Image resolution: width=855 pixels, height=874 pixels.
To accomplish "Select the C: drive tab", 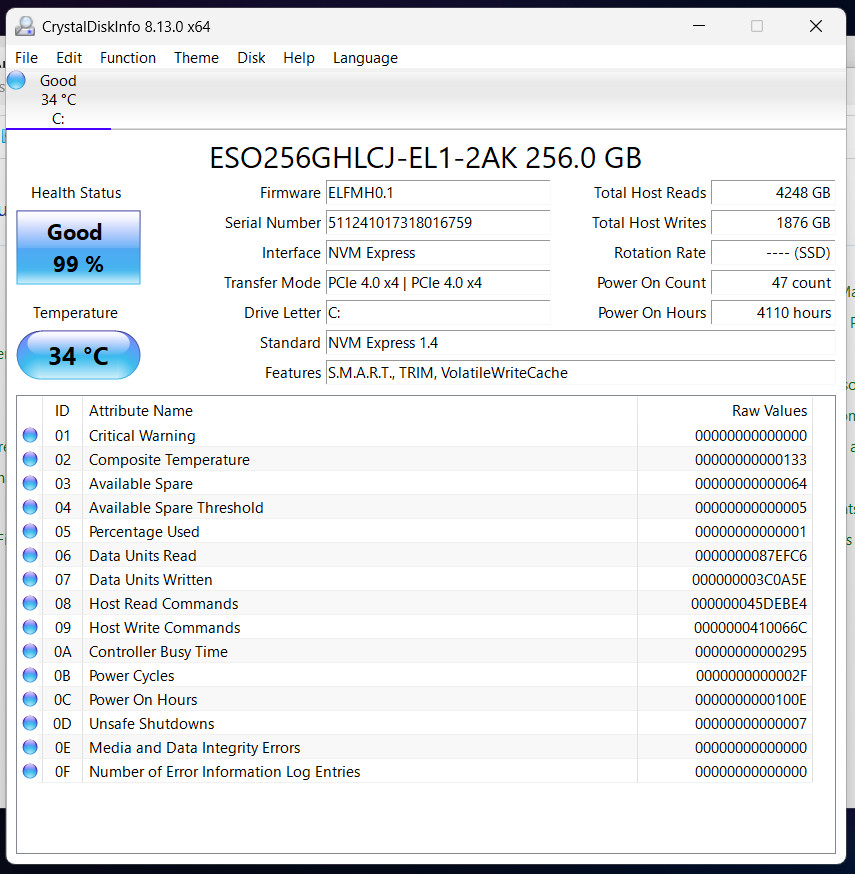I will [x=58, y=99].
